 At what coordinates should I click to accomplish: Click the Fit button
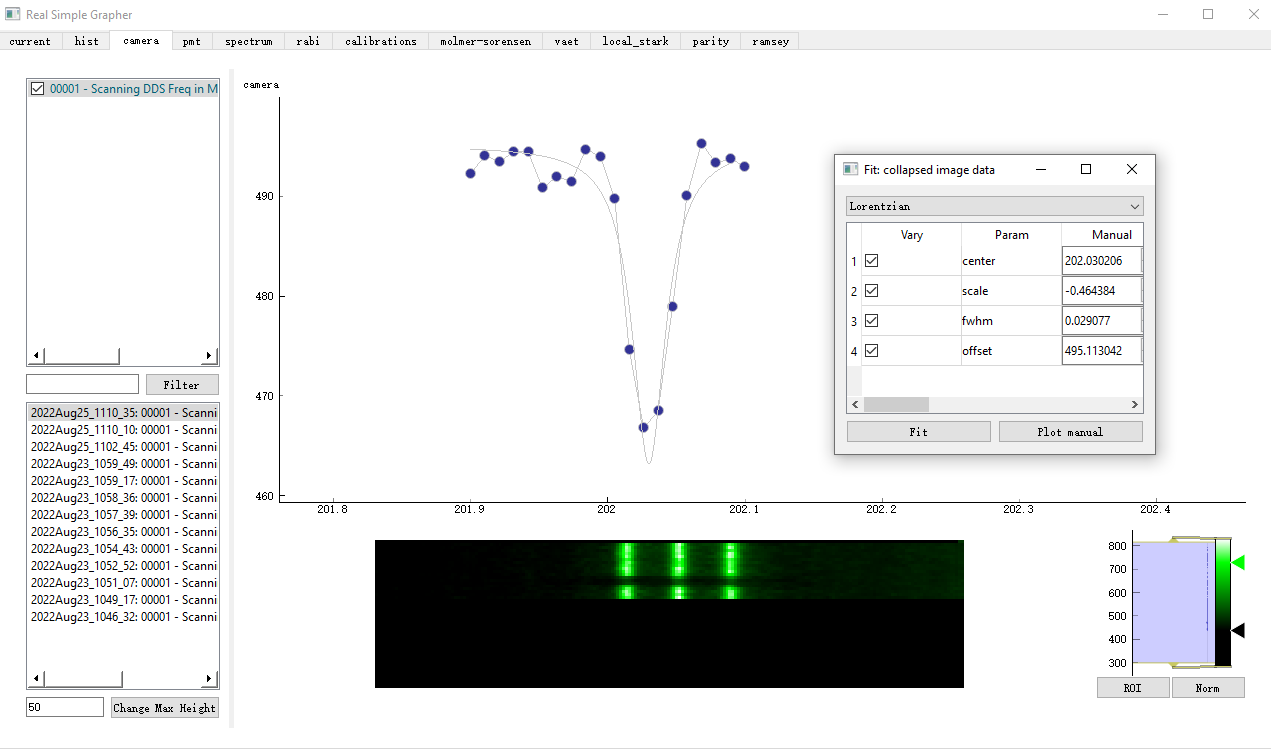point(918,432)
